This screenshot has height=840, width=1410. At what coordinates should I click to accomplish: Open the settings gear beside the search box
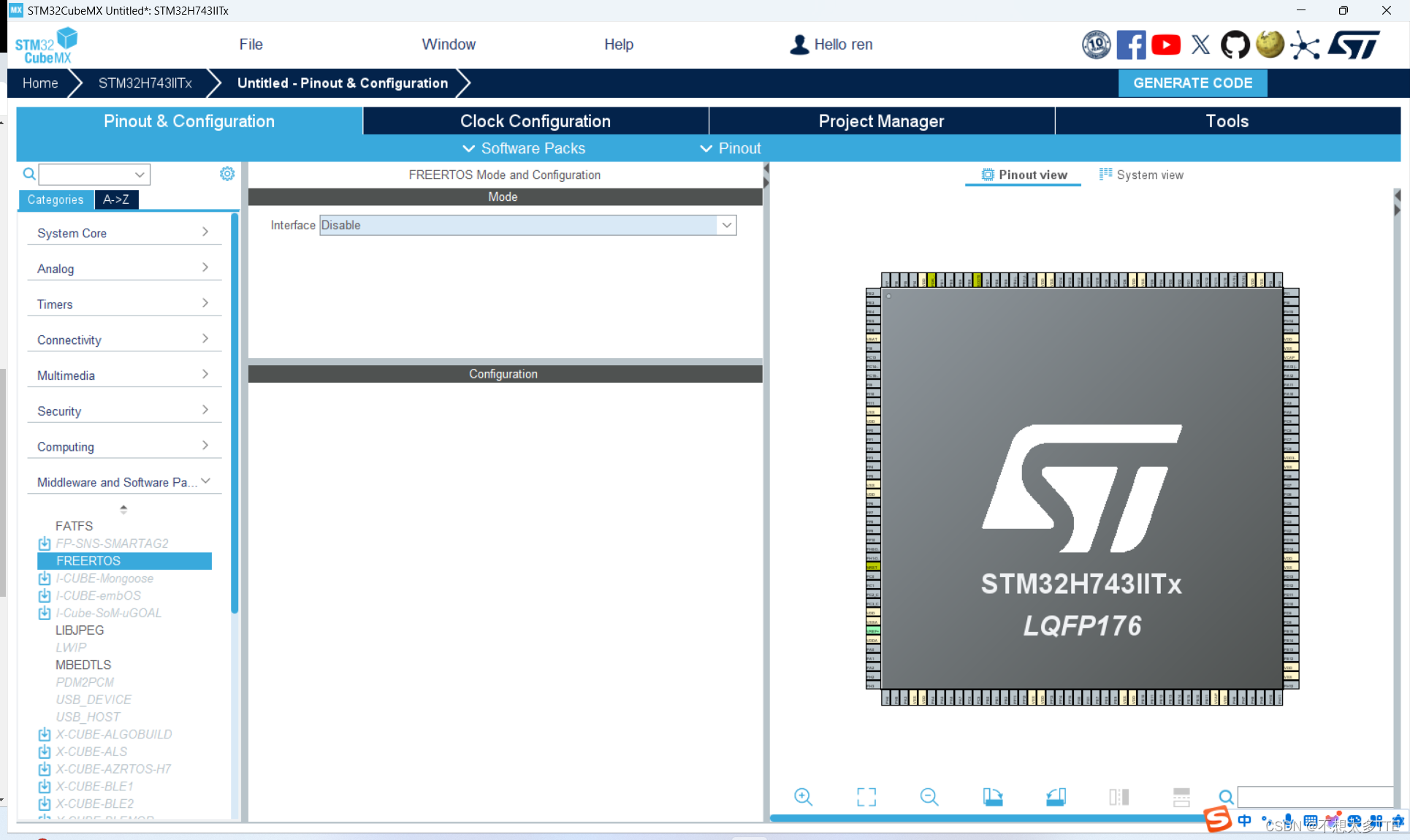click(226, 174)
